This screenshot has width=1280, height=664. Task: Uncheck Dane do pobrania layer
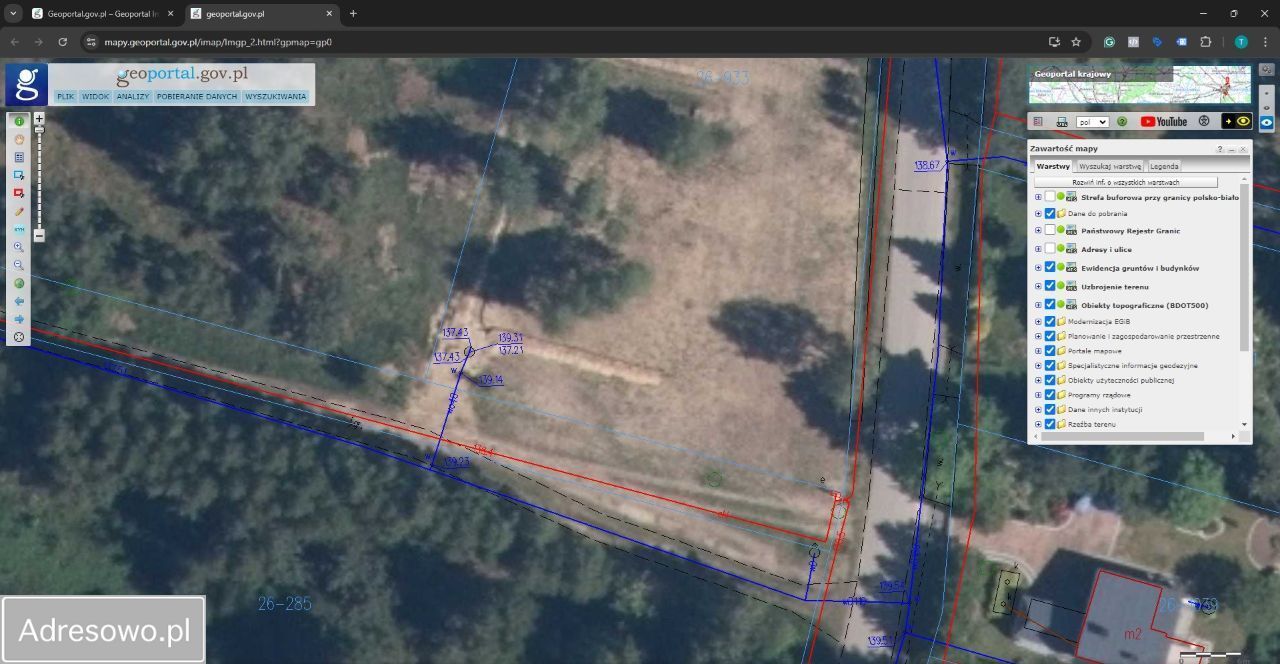coord(1050,213)
